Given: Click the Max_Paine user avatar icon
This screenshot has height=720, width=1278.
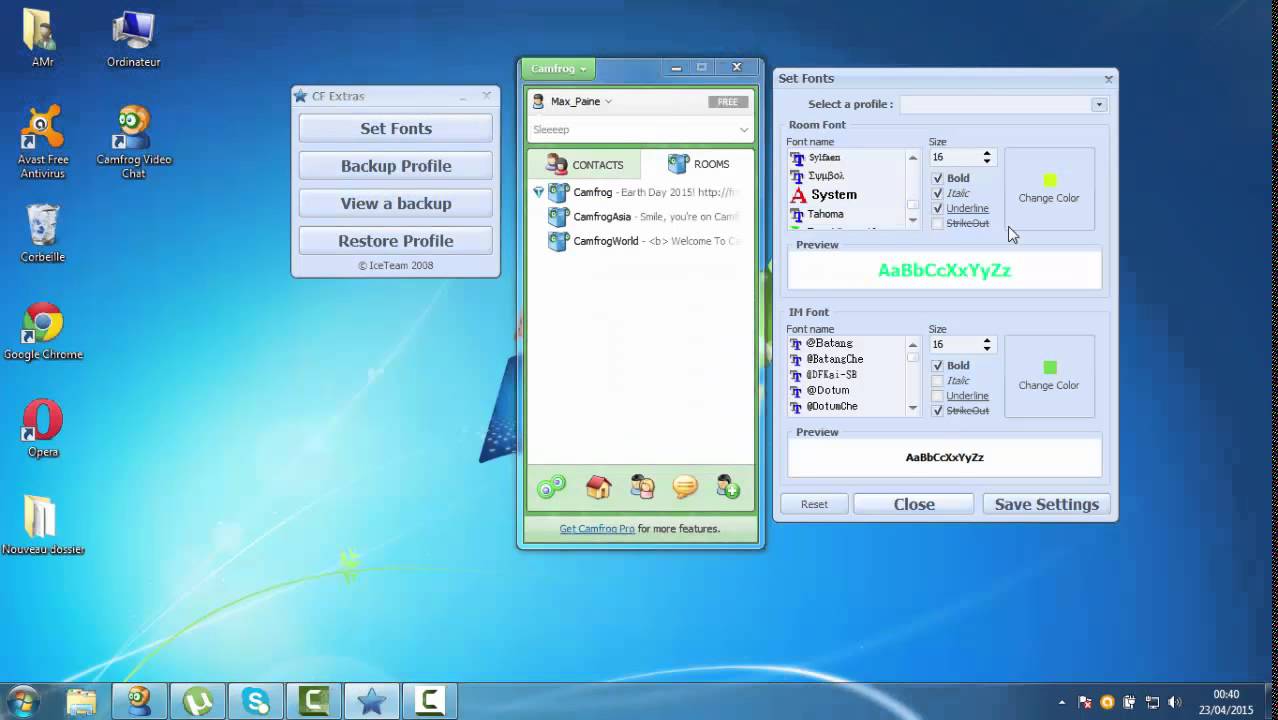Looking at the screenshot, I should 538,101.
